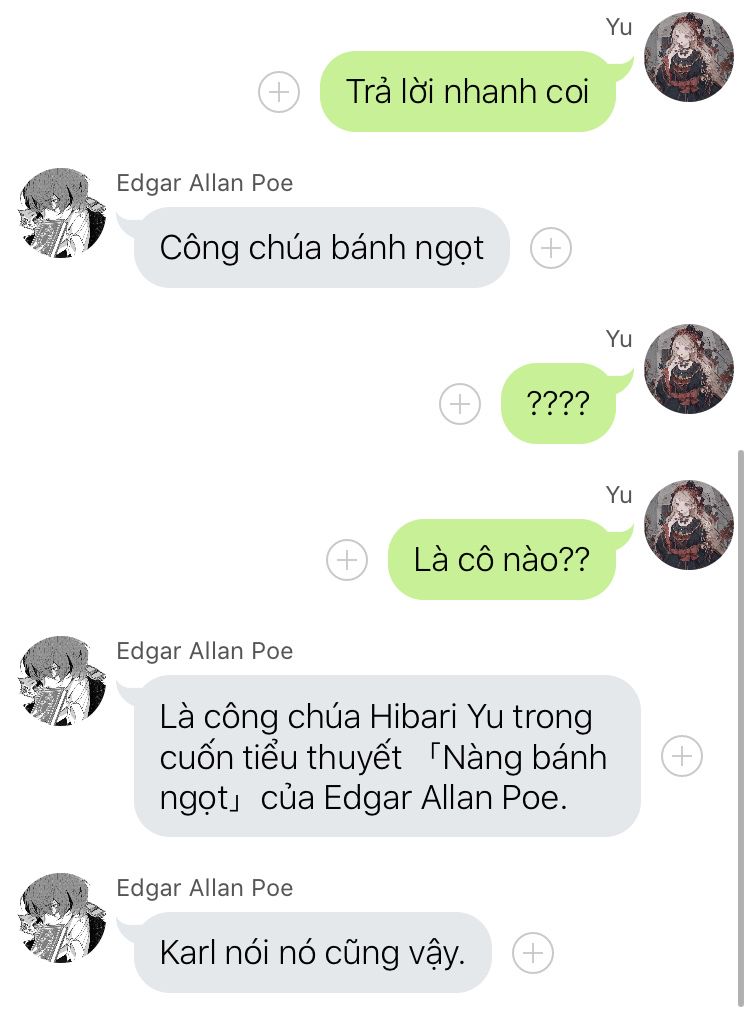Tap plus icon beside "????" message

pos(460,404)
